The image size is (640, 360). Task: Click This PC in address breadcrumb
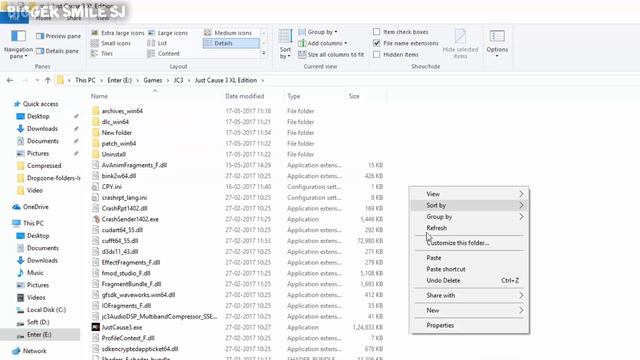[85, 80]
